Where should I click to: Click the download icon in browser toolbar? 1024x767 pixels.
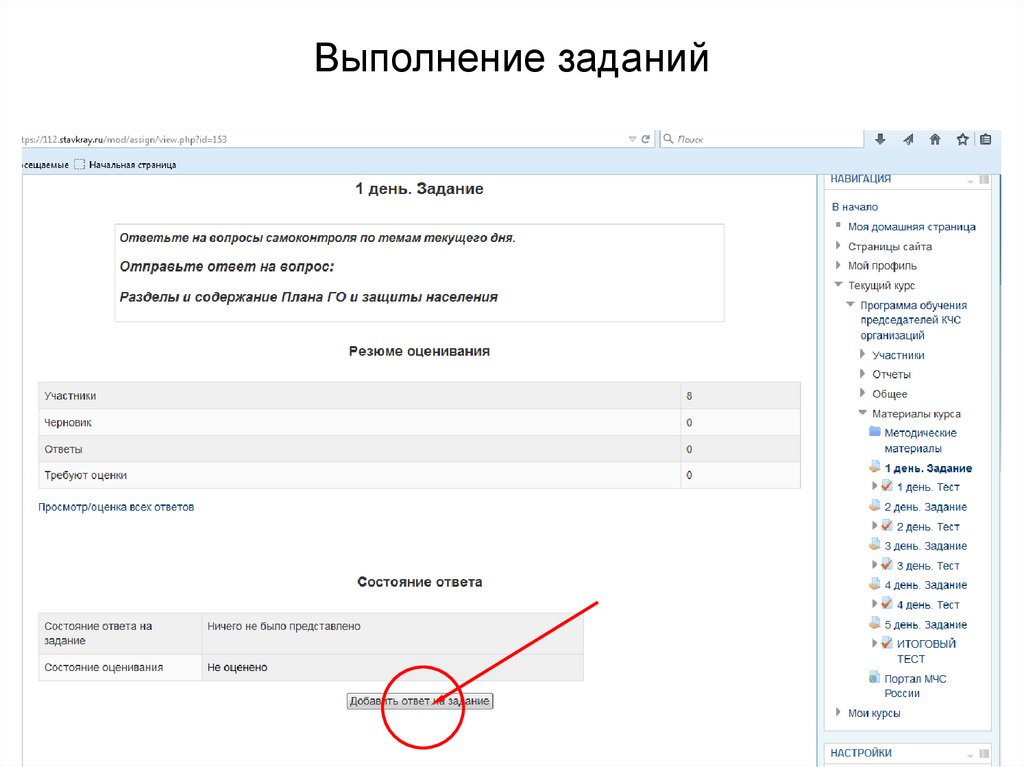pyautogui.click(x=879, y=139)
